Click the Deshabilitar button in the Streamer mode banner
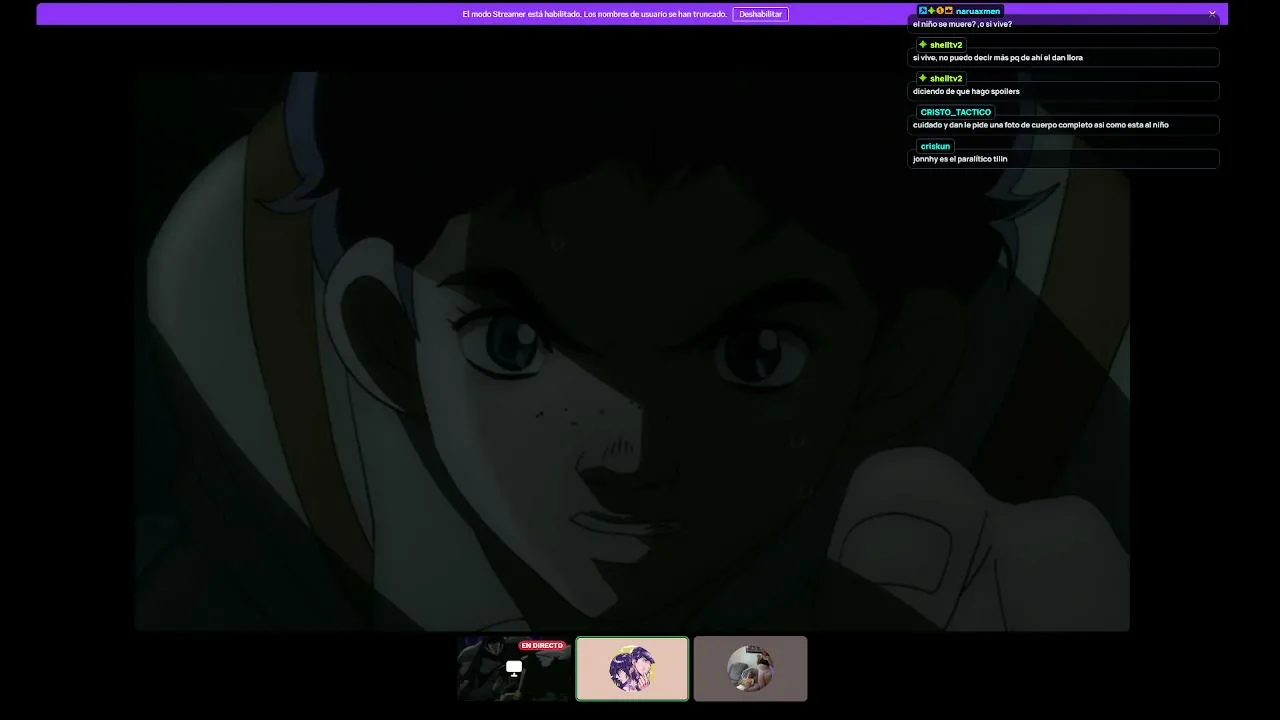 760,14
